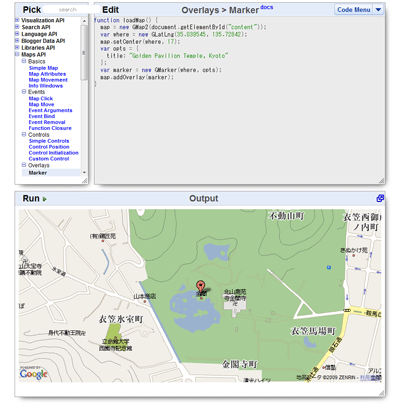Screen dimensions: 400x412
Task: Click the terms of use link on map
Action: pos(370,378)
